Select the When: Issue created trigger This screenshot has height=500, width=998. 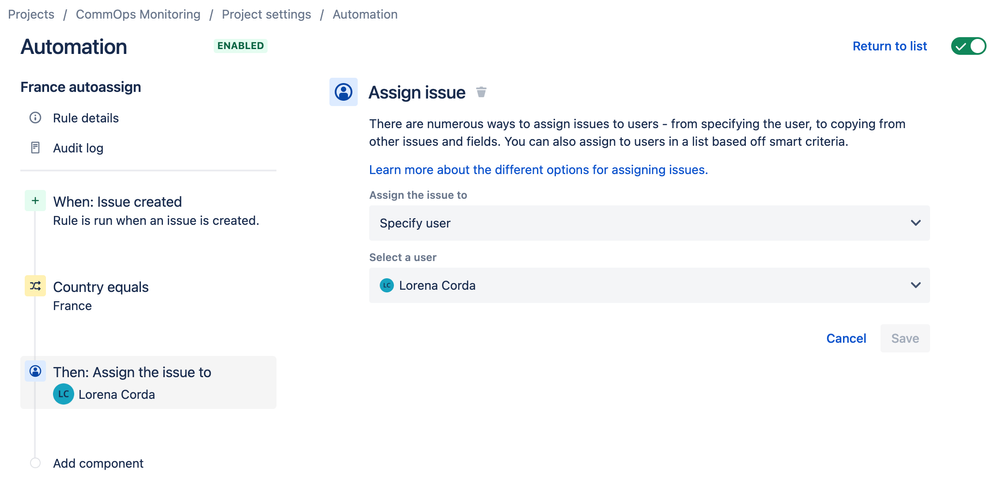tap(117, 202)
